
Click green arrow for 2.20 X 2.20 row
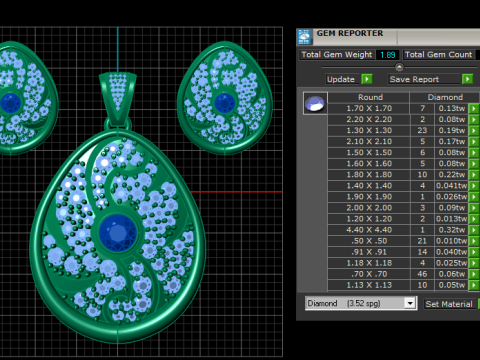pyautogui.click(x=474, y=119)
